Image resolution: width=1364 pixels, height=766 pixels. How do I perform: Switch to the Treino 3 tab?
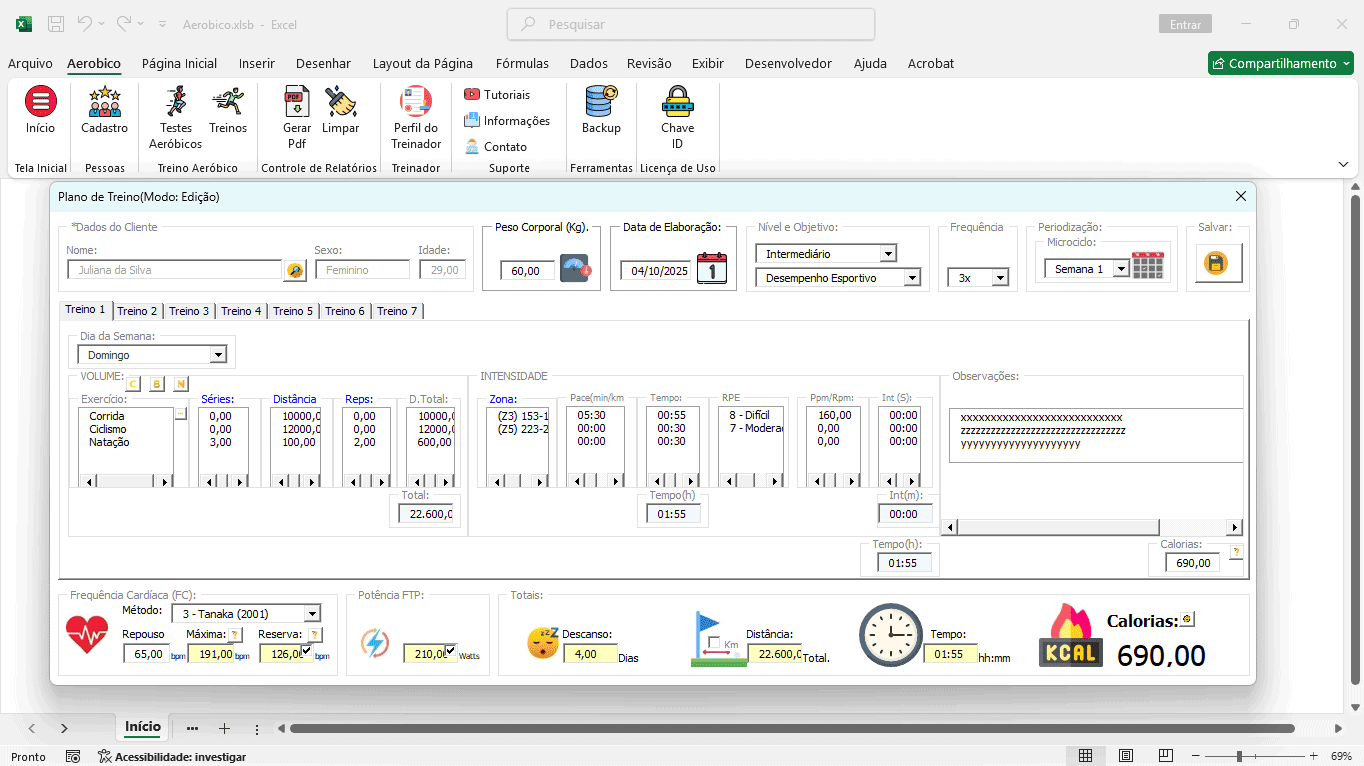pyautogui.click(x=189, y=311)
